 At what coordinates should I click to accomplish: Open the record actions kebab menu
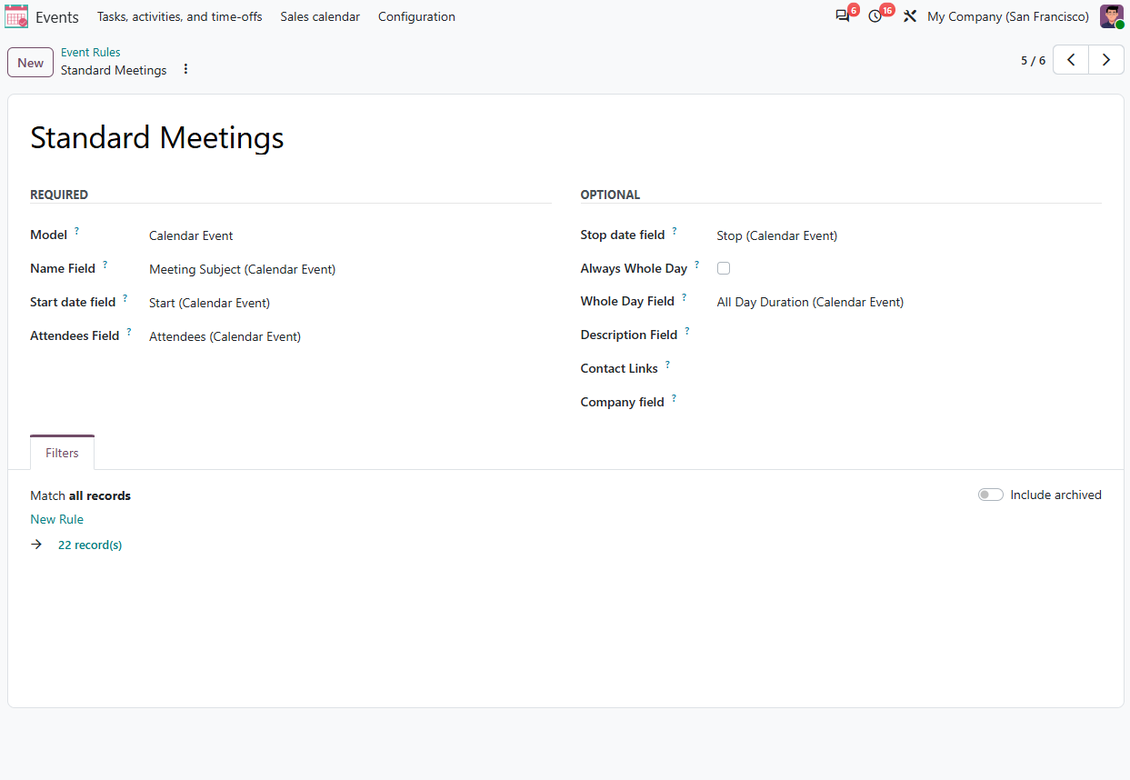click(186, 69)
